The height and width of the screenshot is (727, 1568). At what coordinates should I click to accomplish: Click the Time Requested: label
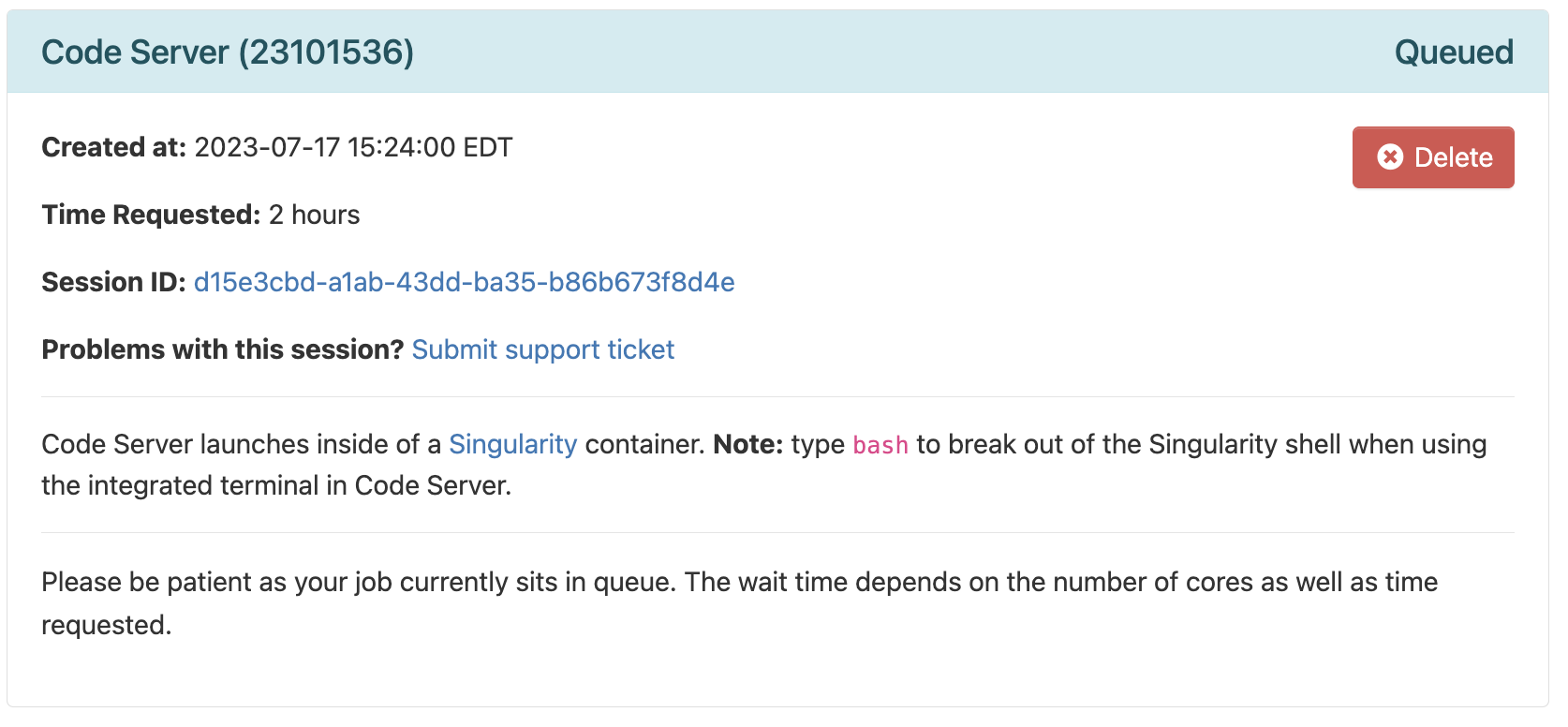tap(151, 215)
